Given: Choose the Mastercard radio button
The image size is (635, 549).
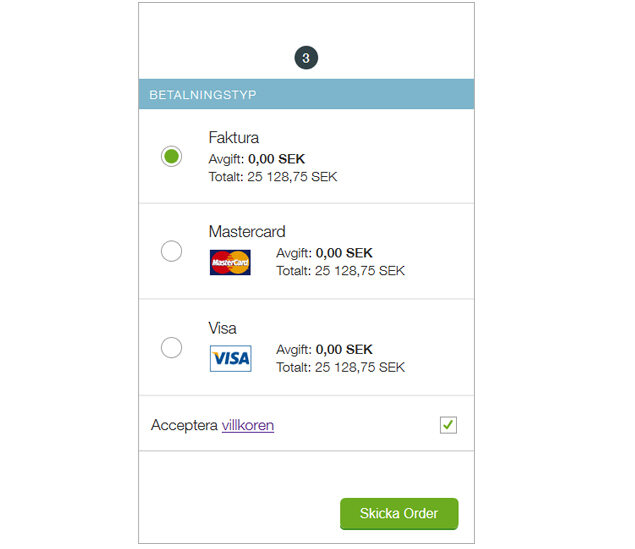Looking at the screenshot, I should tap(171, 251).
